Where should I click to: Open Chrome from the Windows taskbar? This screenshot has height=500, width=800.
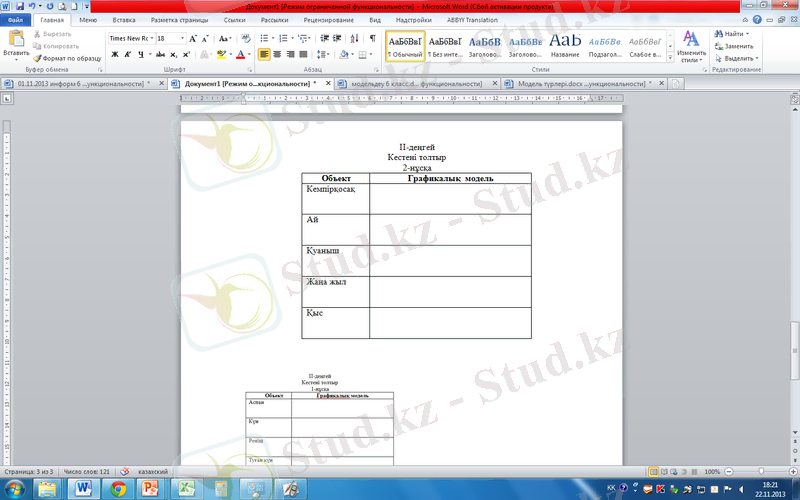[x=118, y=488]
